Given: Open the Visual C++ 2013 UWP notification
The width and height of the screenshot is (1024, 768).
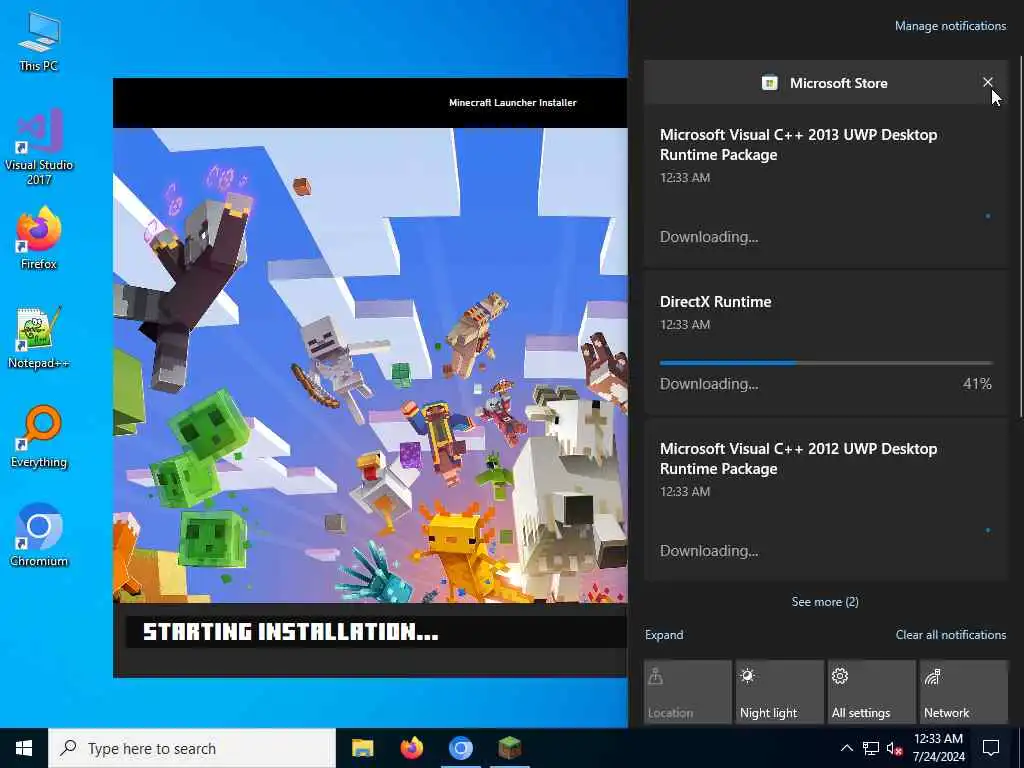Looking at the screenshot, I should click(x=826, y=187).
